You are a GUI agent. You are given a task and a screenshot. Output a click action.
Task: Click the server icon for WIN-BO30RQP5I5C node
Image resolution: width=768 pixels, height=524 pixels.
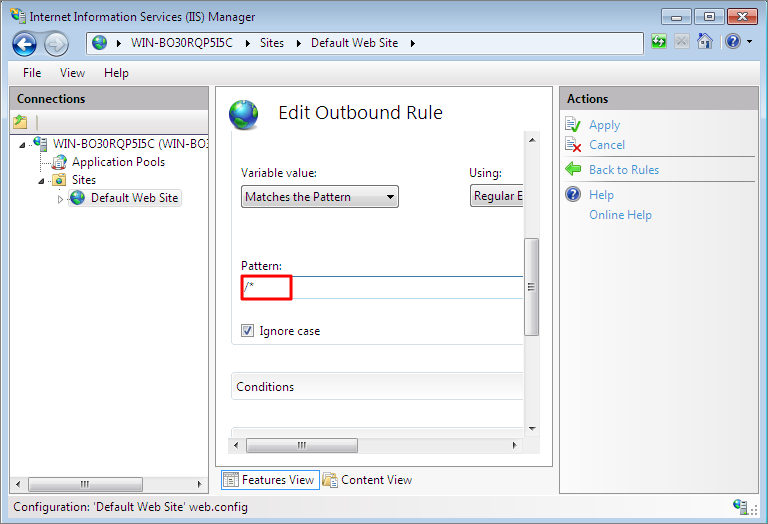(x=40, y=143)
